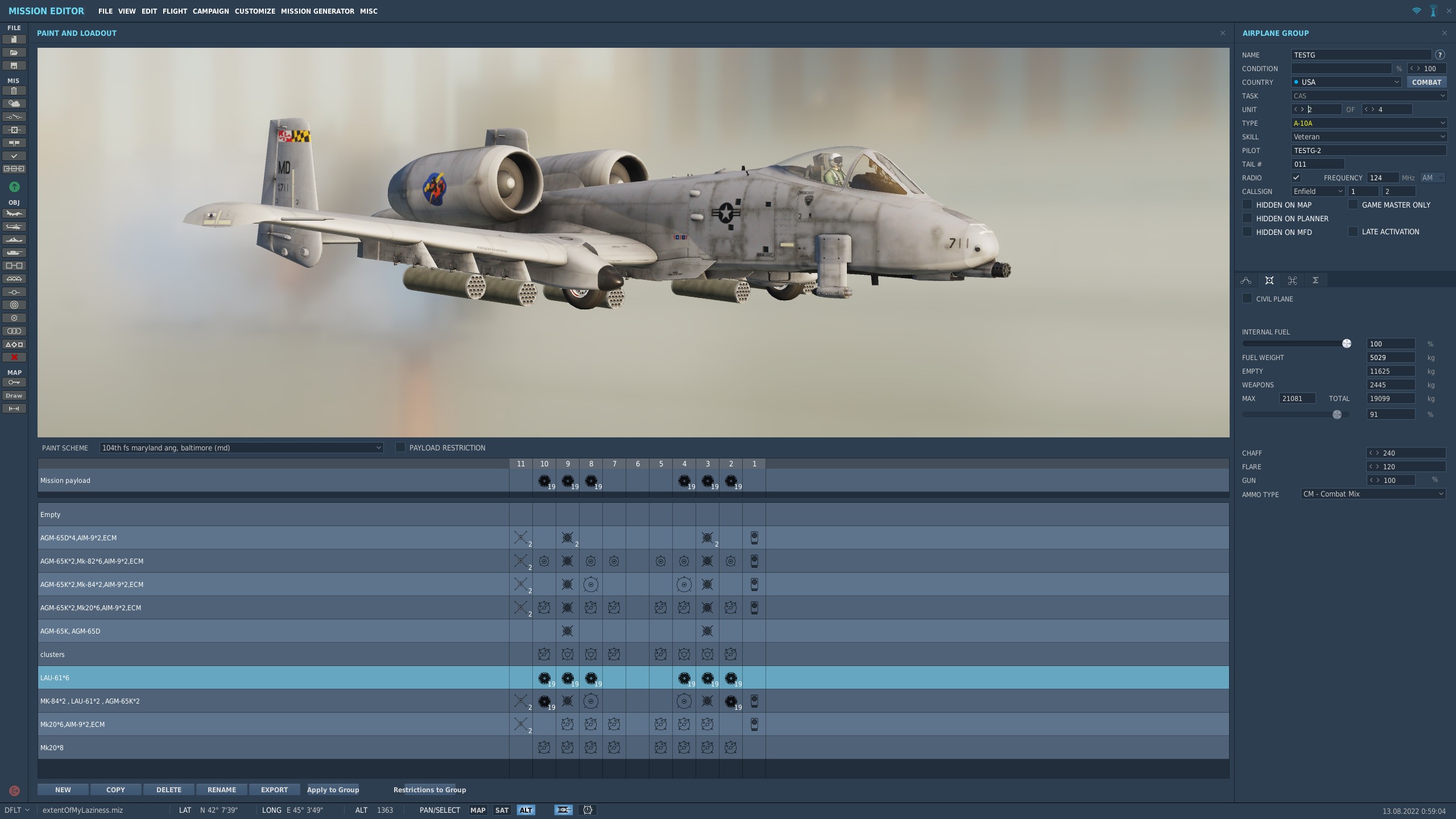Enable Game Master Only checkbox
The image size is (1456, 819).
coord(1353,204)
